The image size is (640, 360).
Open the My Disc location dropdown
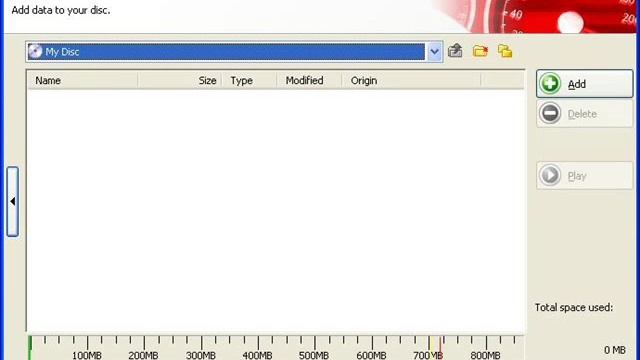coord(434,52)
